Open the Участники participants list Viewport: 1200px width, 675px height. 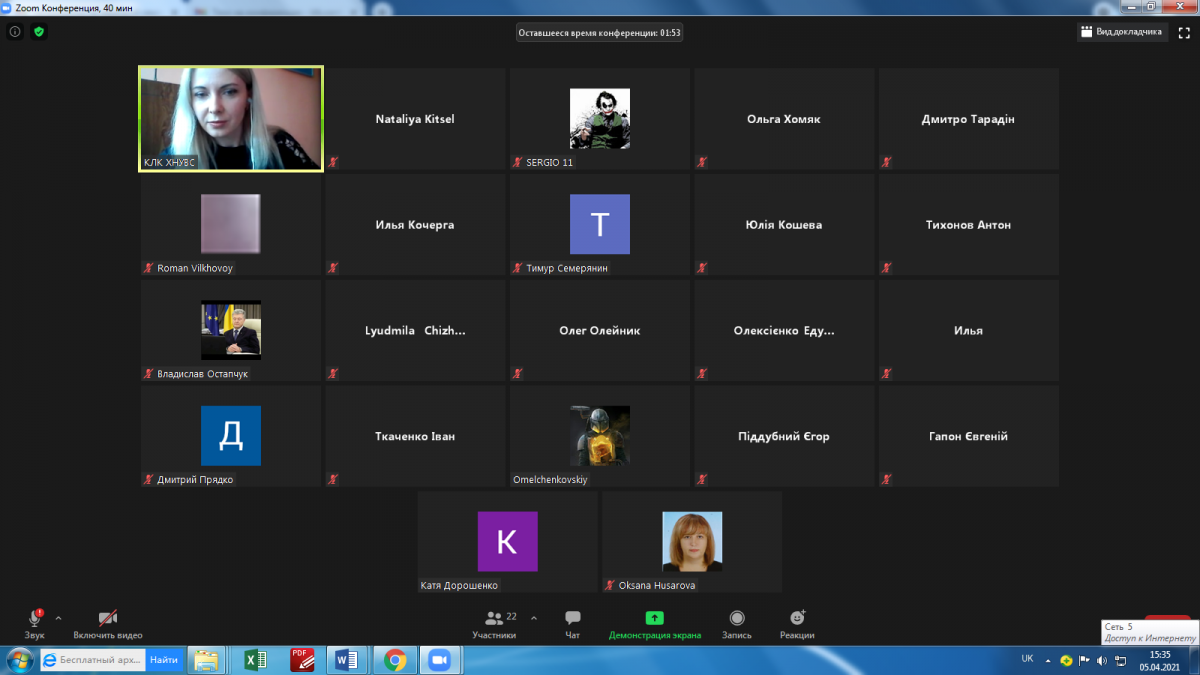[495, 624]
